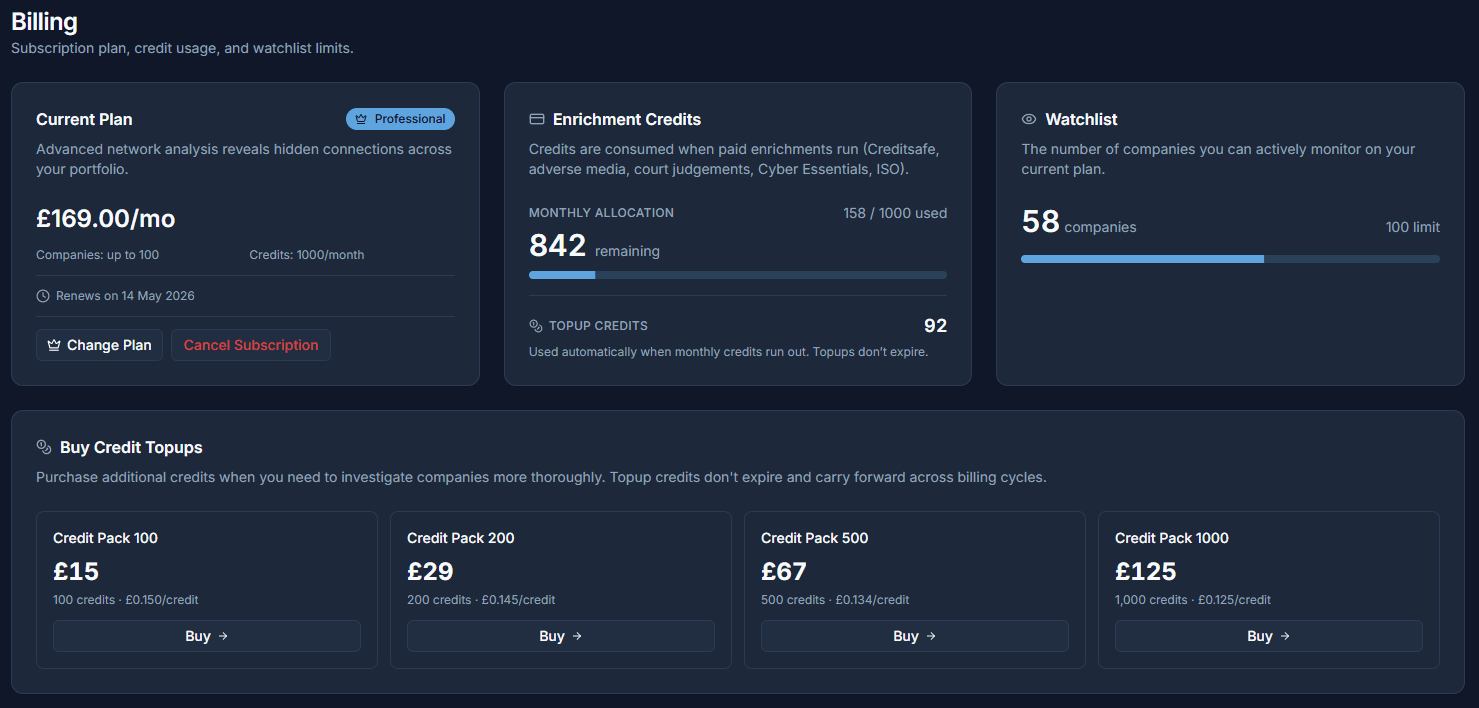
Task: Click arrow icon on Credit Pack 100 Buy
Action: tap(223, 636)
